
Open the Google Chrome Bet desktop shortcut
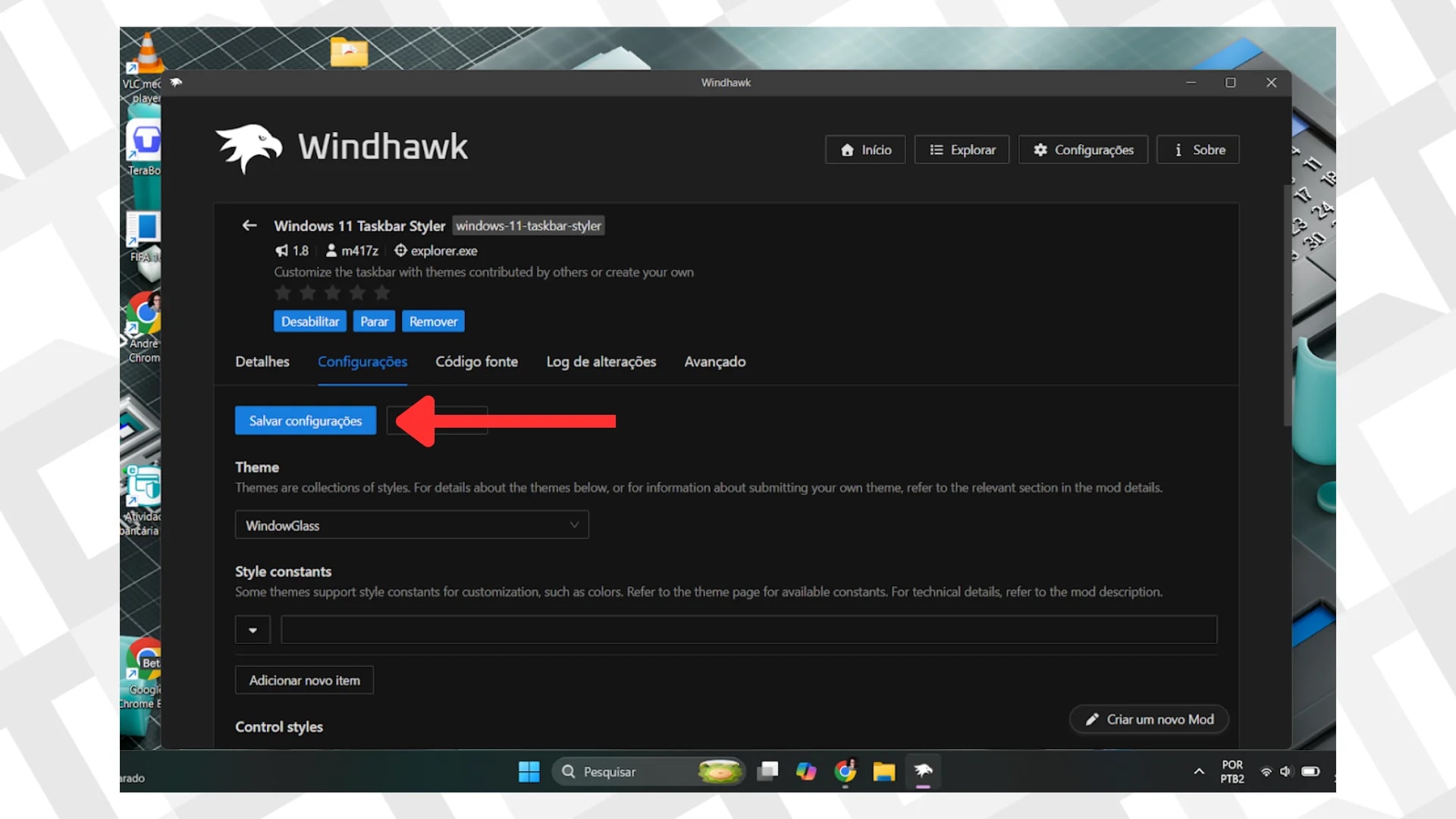(143, 673)
